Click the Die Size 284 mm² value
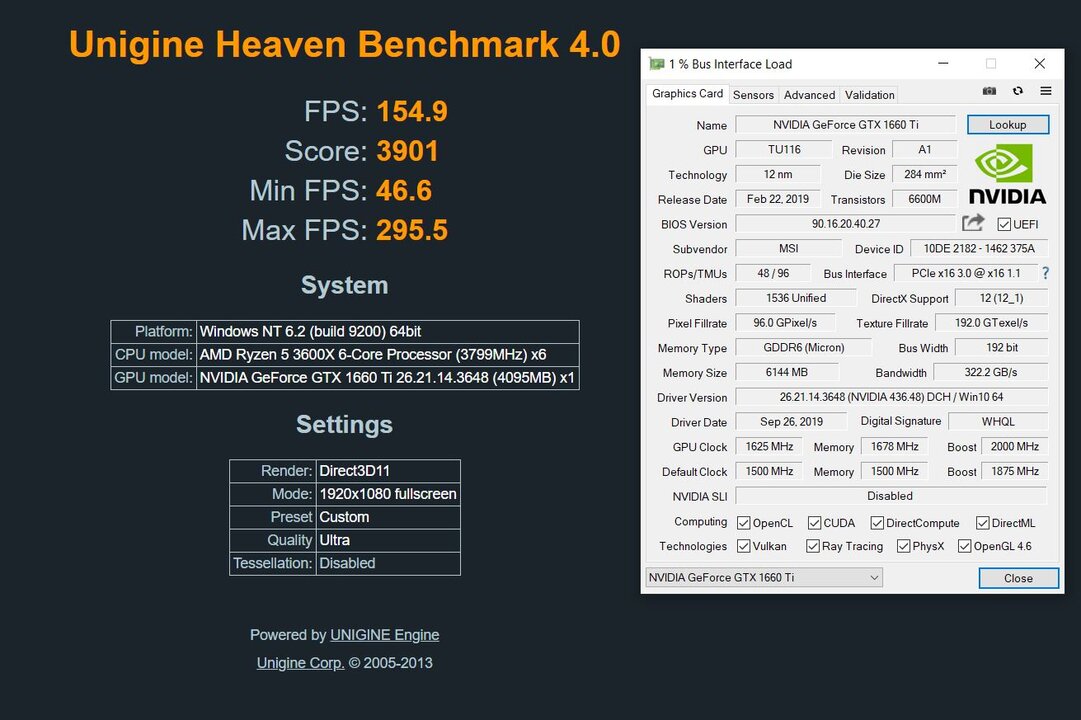 pyautogui.click(x=925, y=174)
